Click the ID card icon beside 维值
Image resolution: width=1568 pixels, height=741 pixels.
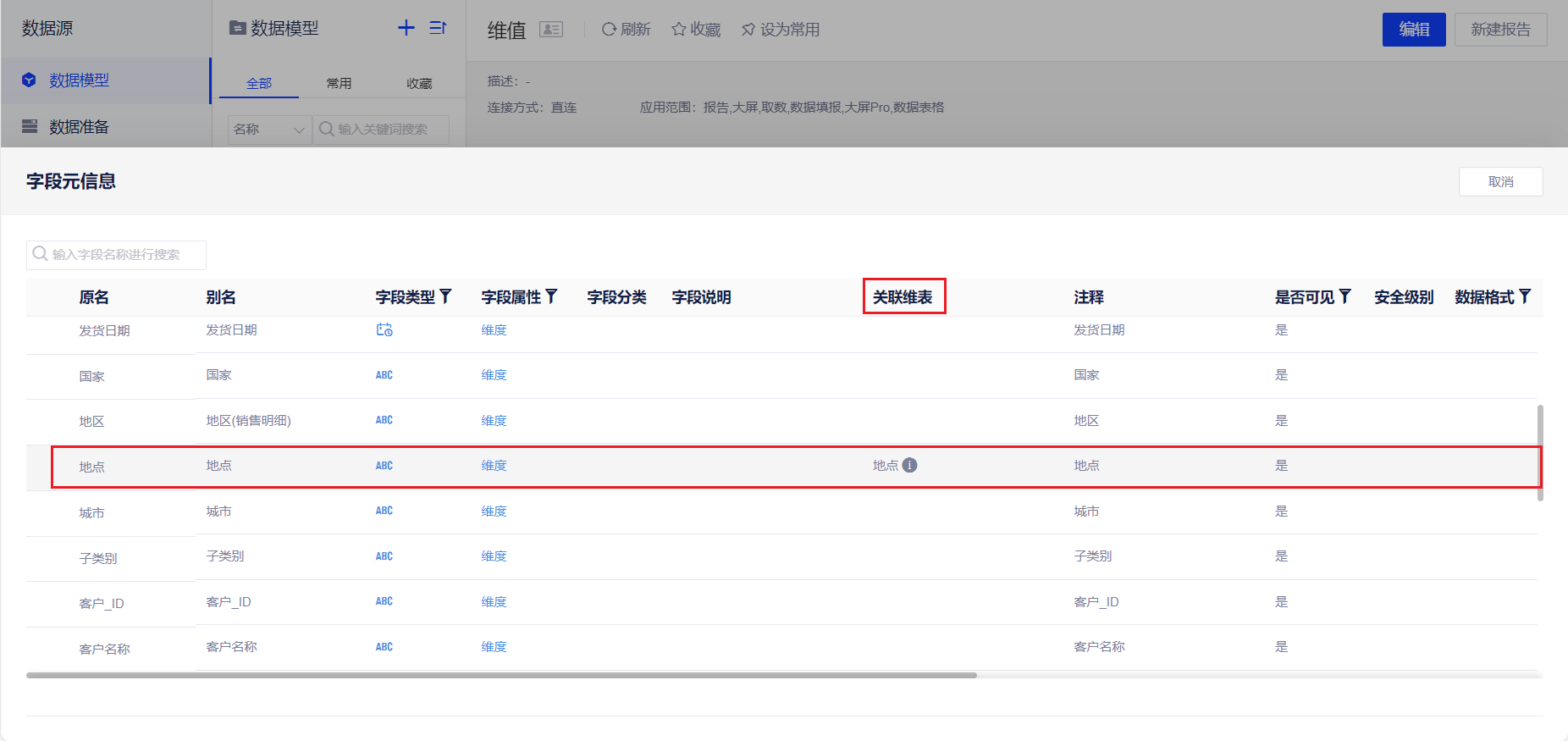(x=551, y=30)
